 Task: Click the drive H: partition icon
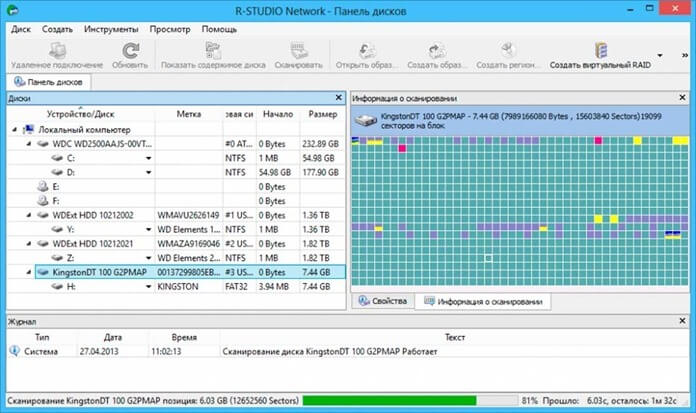pyautogui.click(x=57, y=286)
